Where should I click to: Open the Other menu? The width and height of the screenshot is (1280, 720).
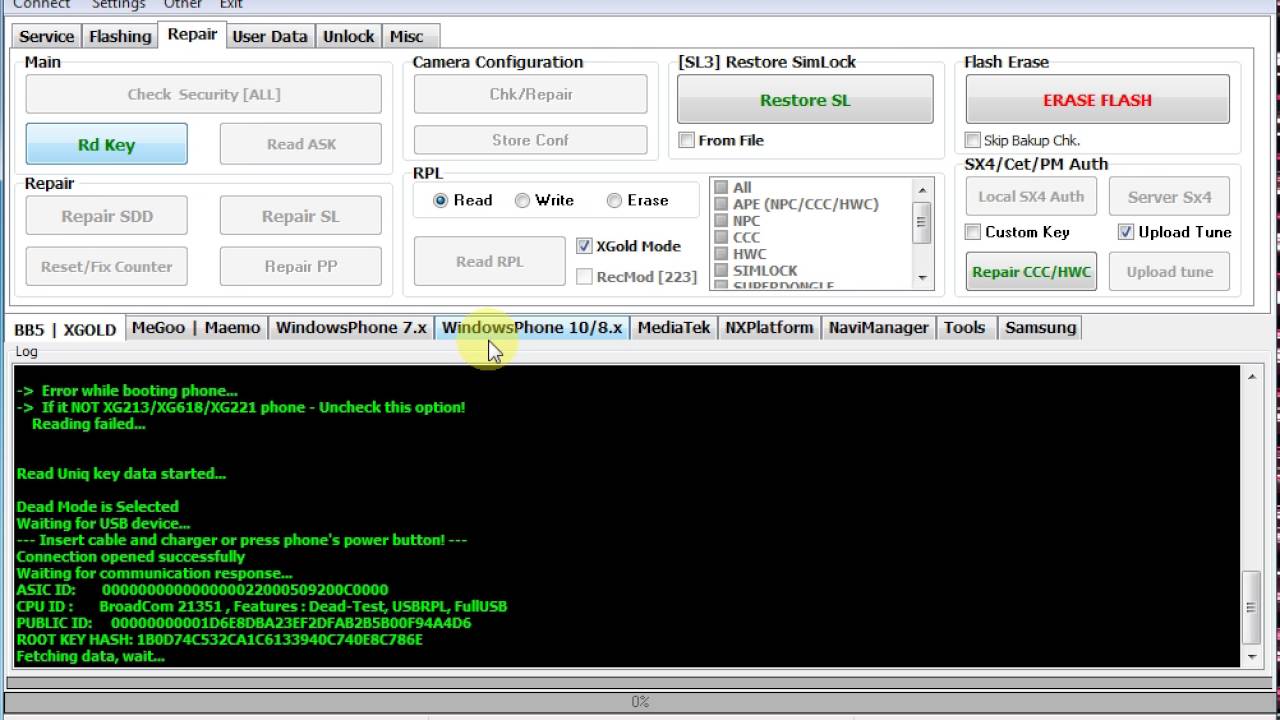click(x=183, y=4)
